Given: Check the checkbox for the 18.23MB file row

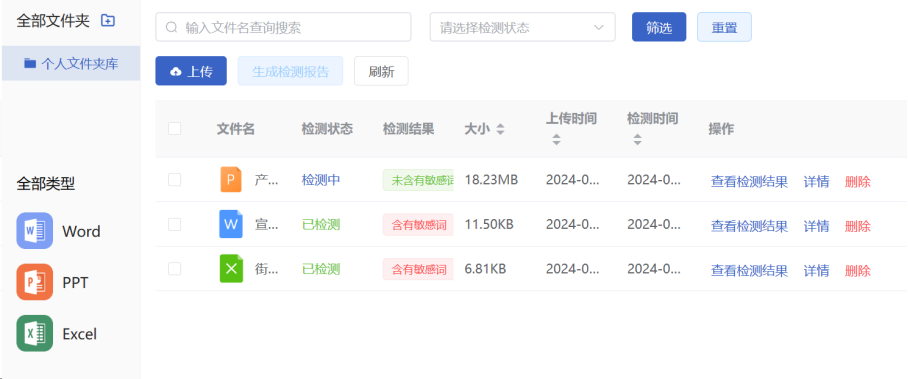Looking at the screenshot, I should pos(174,180).
